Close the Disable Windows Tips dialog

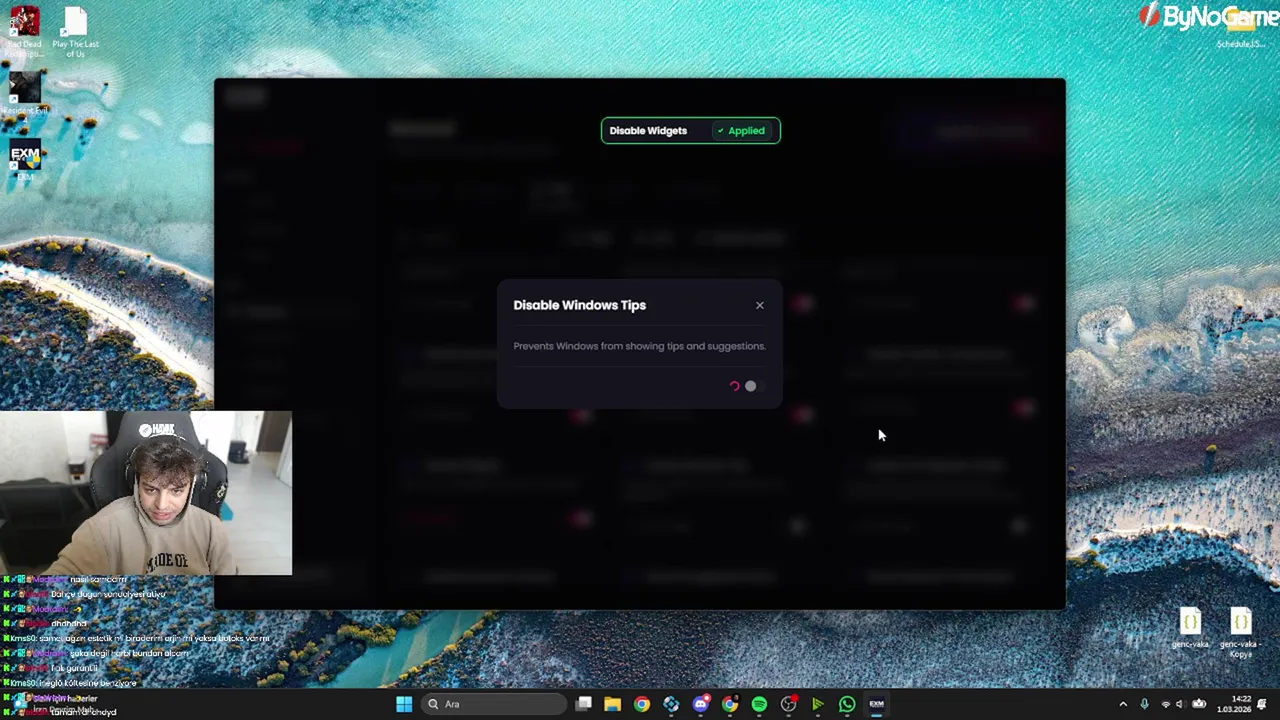(760, 305)
